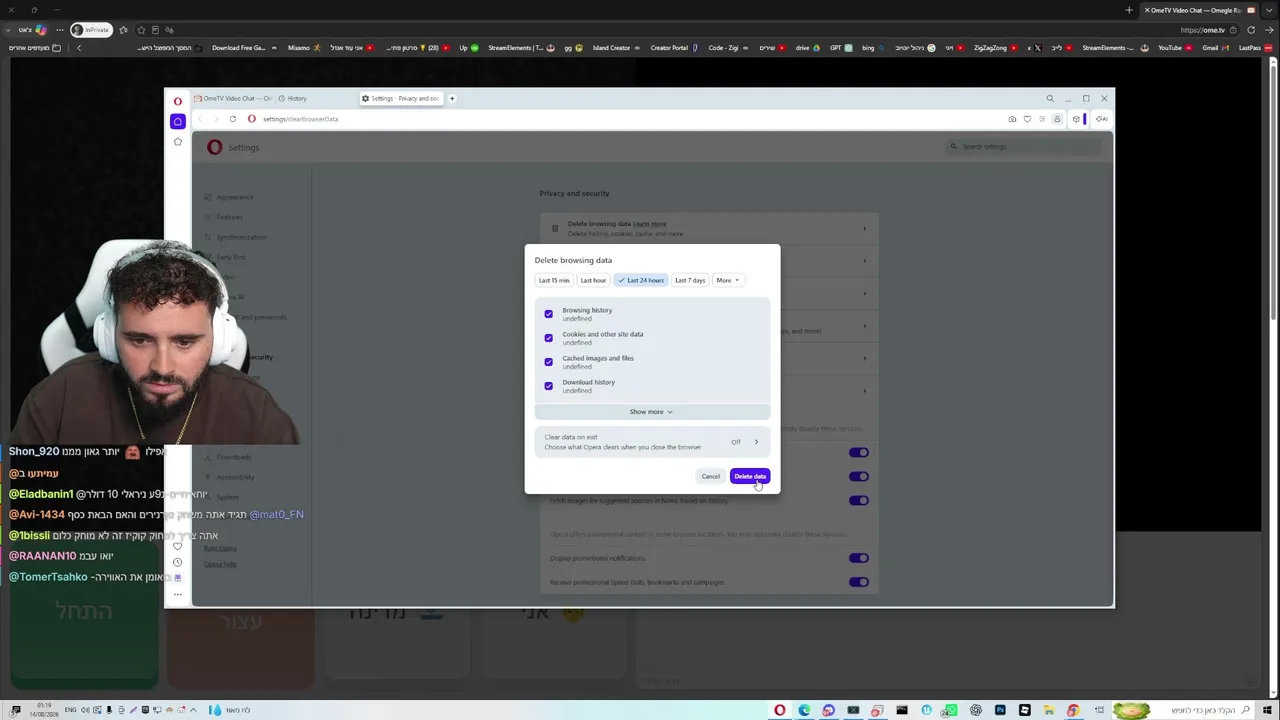Open the Mixamo bookmark in Edge
This screenshot has width=1280, height=720.
click(x=304, y=48)
